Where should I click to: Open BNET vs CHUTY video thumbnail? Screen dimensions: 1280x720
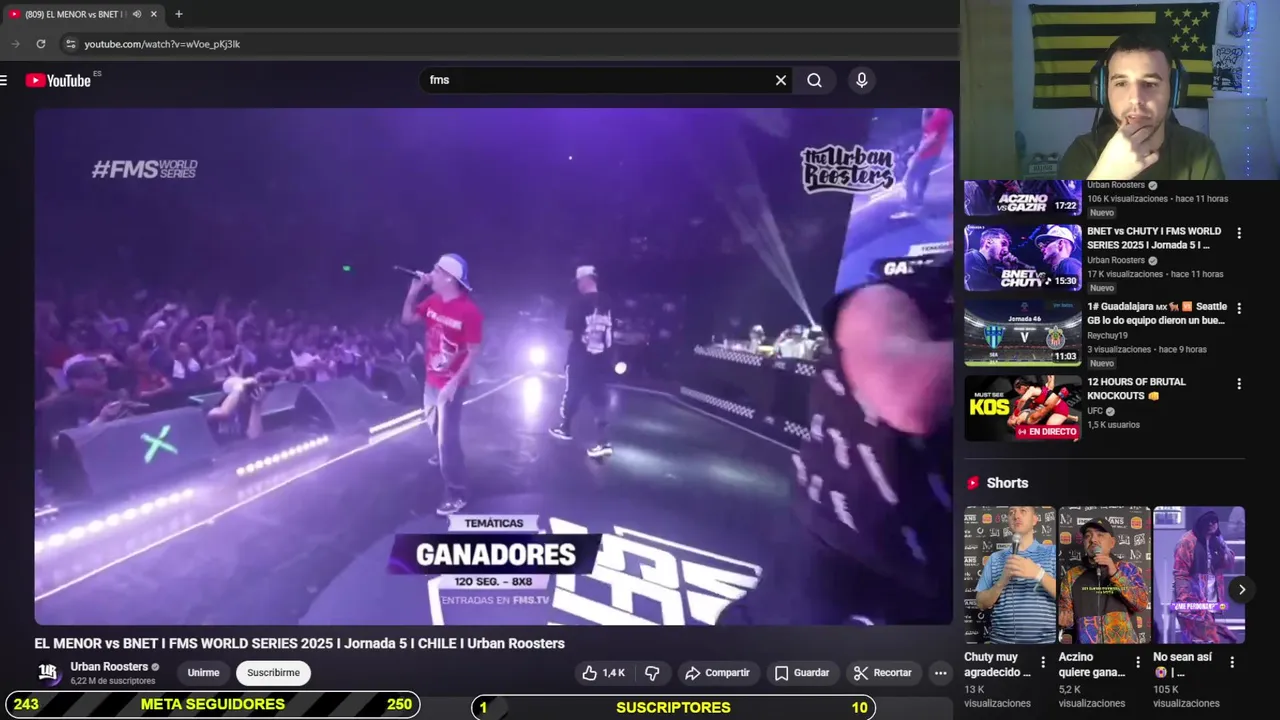1022,257
